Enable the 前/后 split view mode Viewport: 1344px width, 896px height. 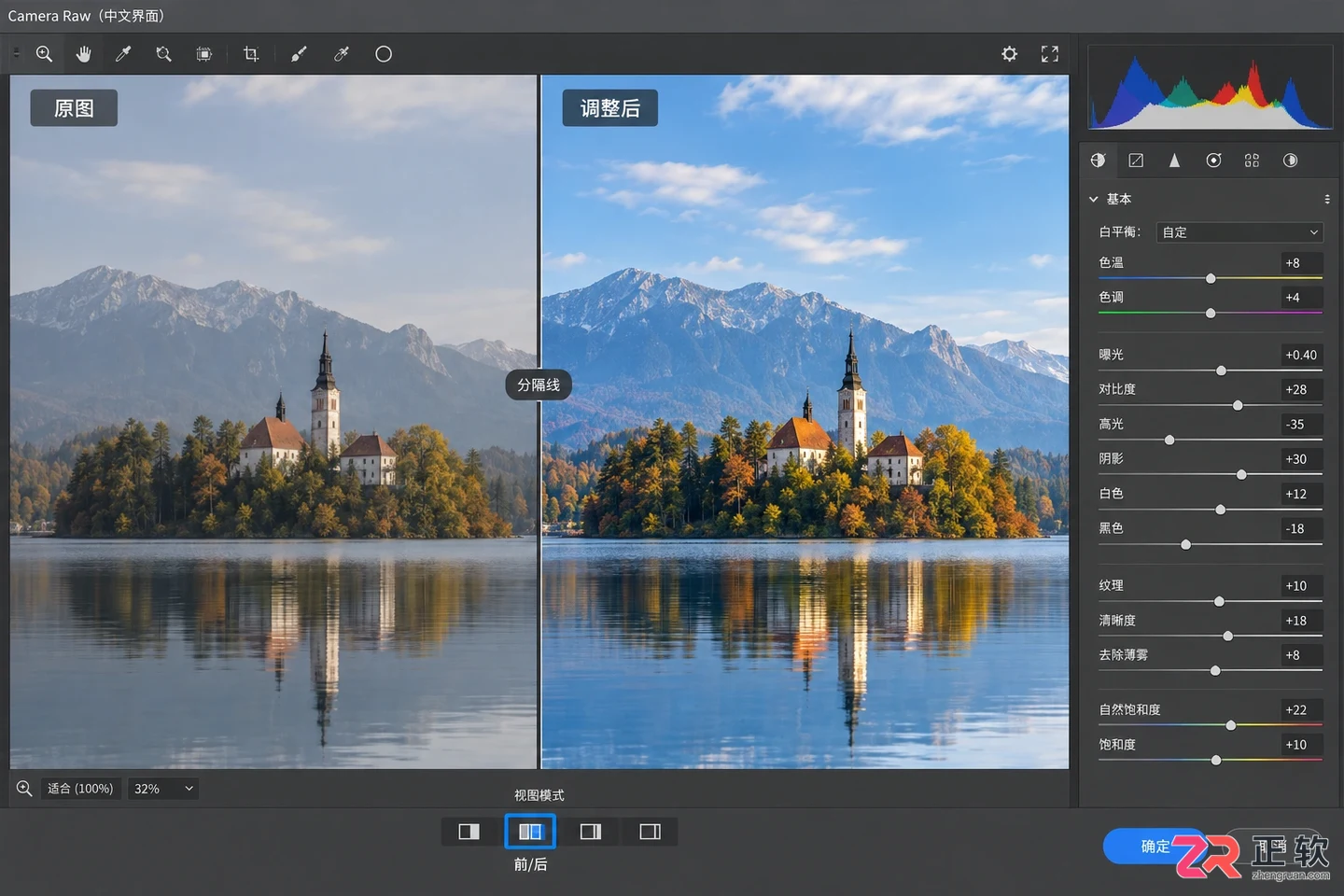[530, 832]
